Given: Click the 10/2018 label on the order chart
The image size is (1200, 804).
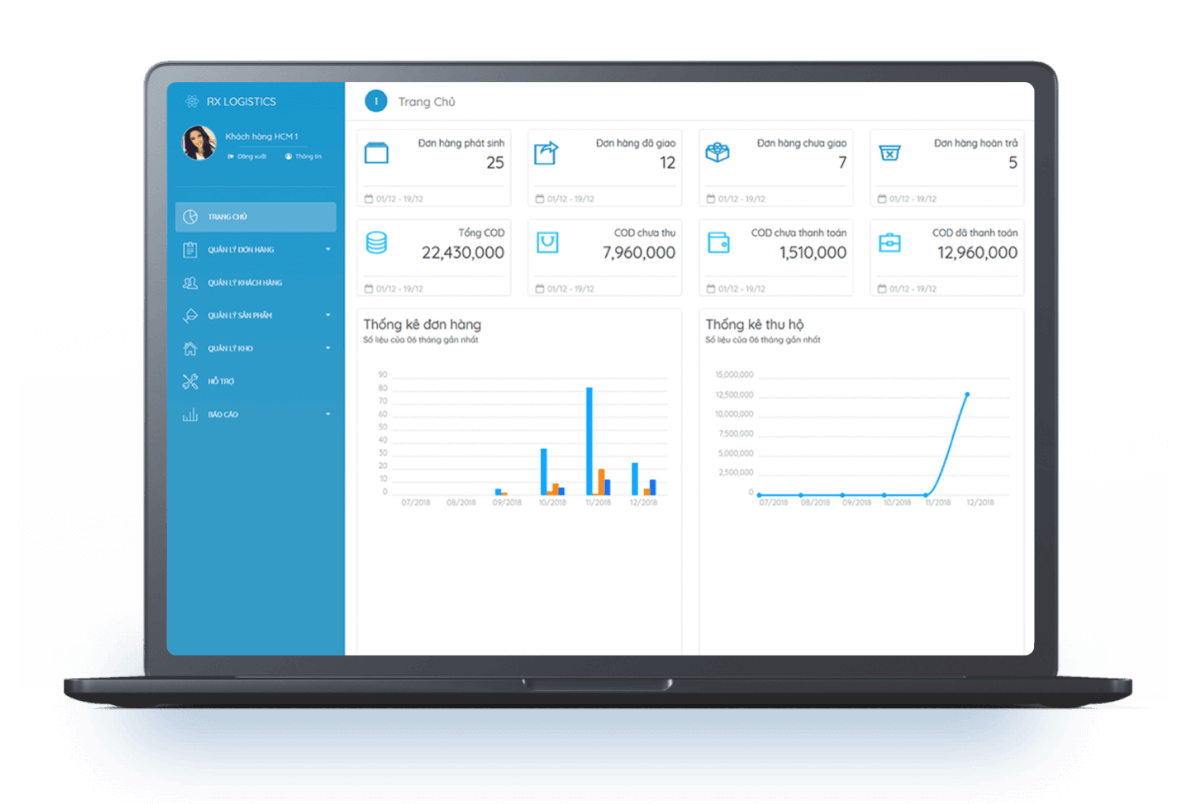Looking at the screenshot, I should (552, 503).
